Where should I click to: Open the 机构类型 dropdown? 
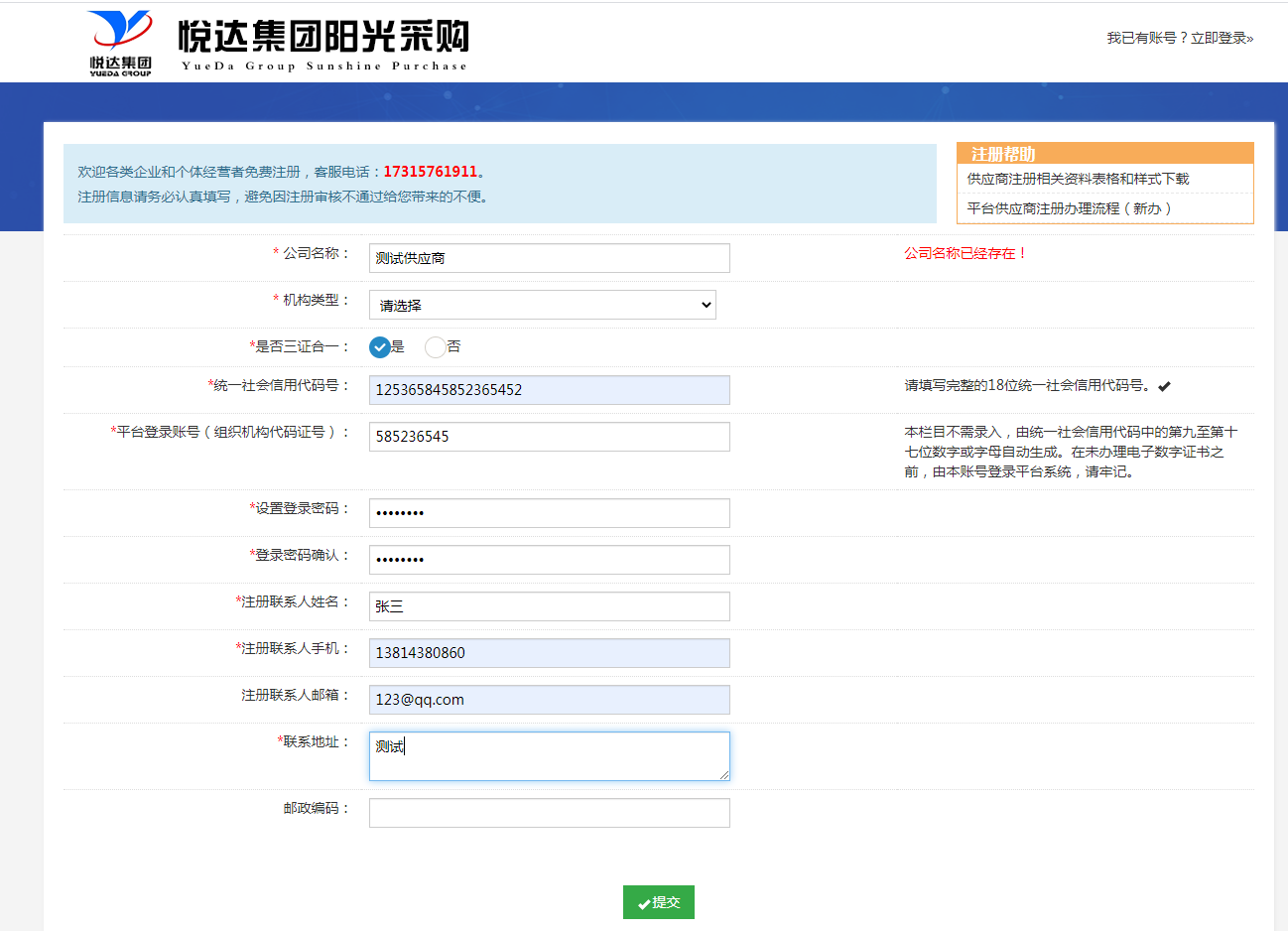[542, 305]
